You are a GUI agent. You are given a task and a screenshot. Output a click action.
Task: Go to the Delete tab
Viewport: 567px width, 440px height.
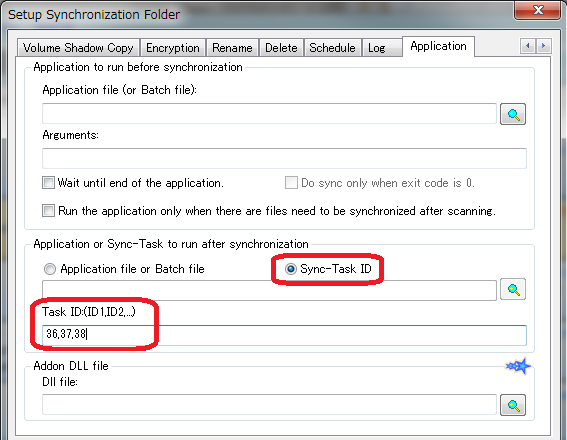pyautogui.click(x=281, y=48)
